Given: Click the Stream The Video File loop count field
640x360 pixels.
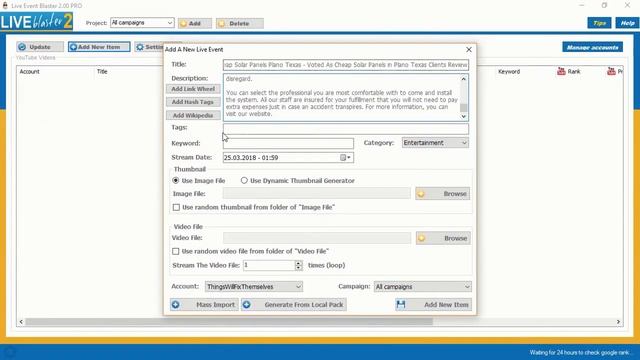Looking at the screenshot, I should tap(269, 265).
